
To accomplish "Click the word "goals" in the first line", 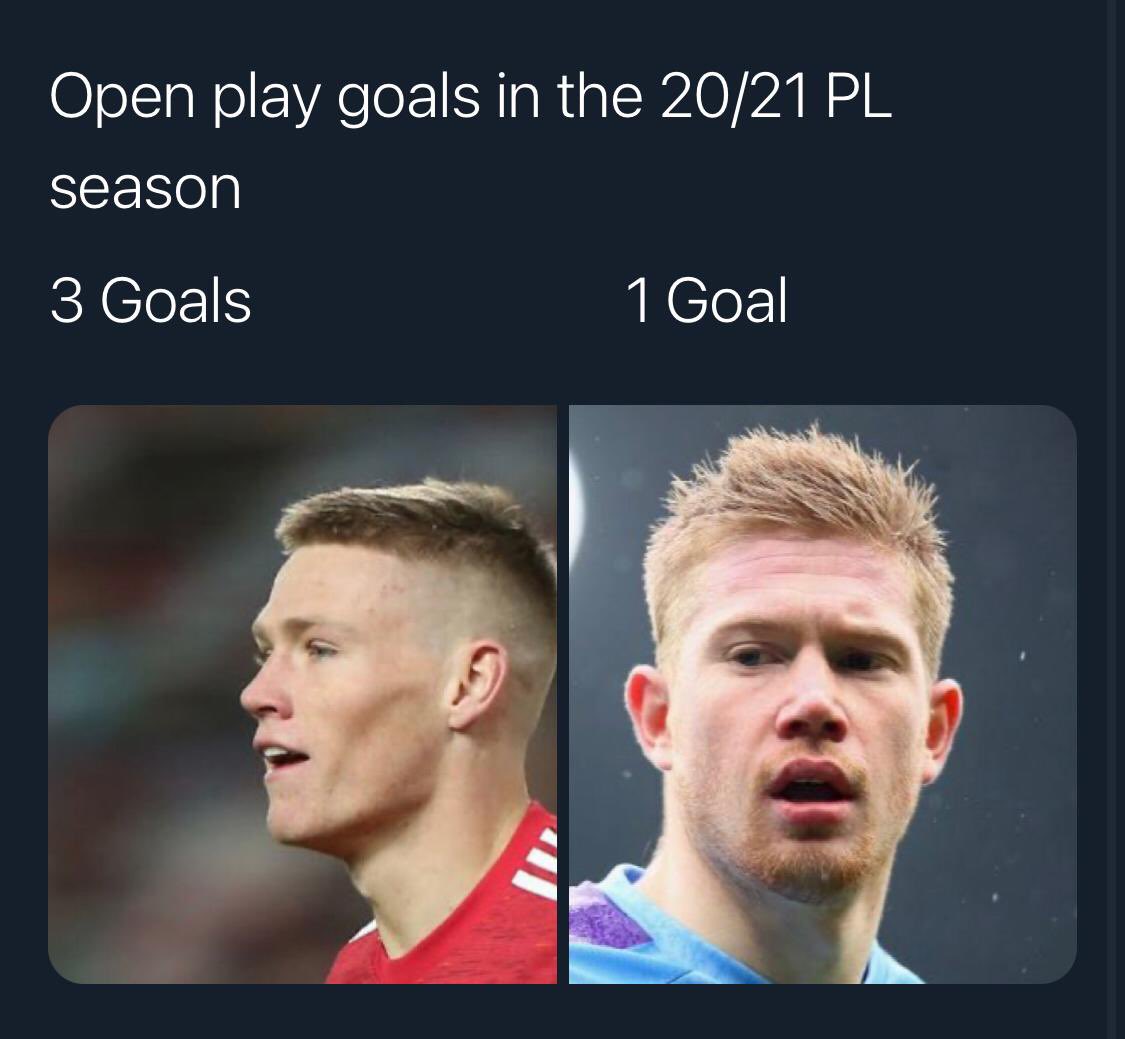I will (x=409, y=100).
